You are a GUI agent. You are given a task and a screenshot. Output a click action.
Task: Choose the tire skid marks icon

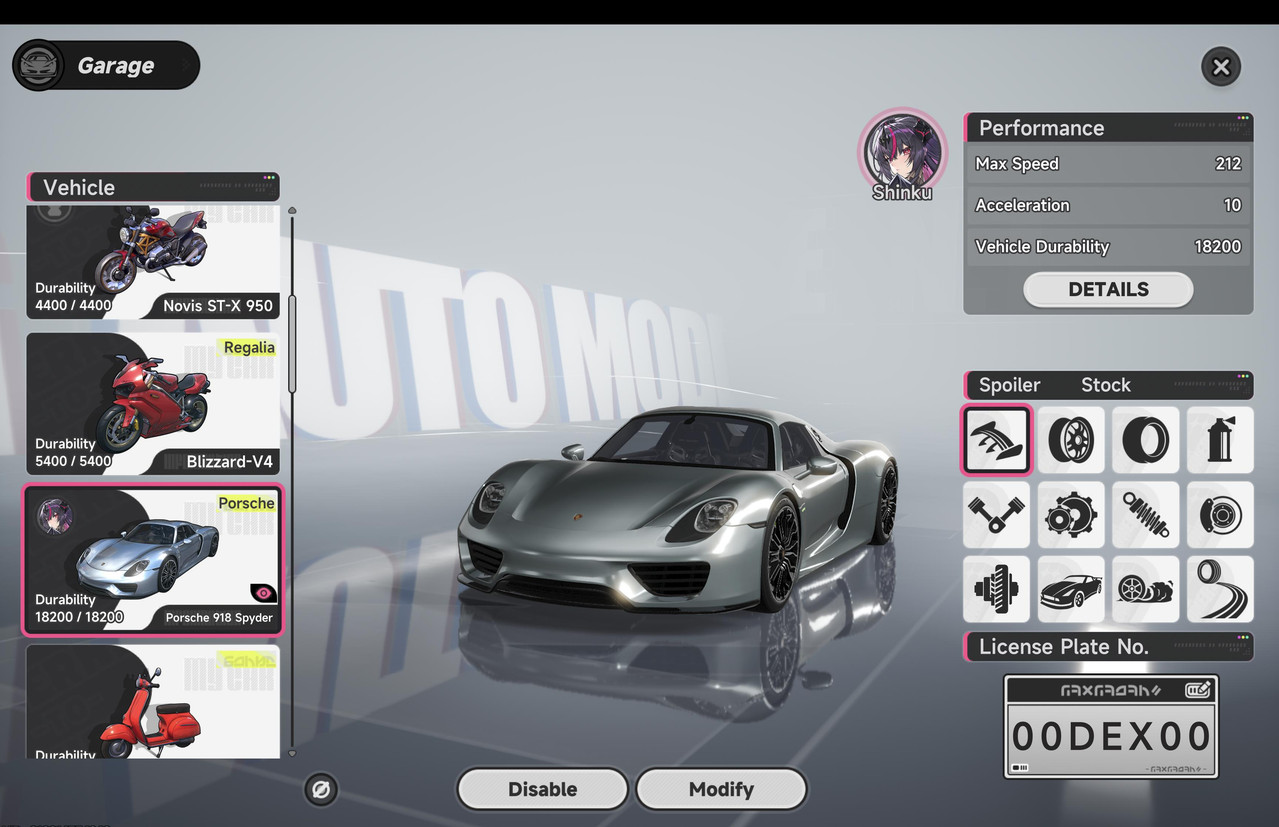click(1220, 590)
